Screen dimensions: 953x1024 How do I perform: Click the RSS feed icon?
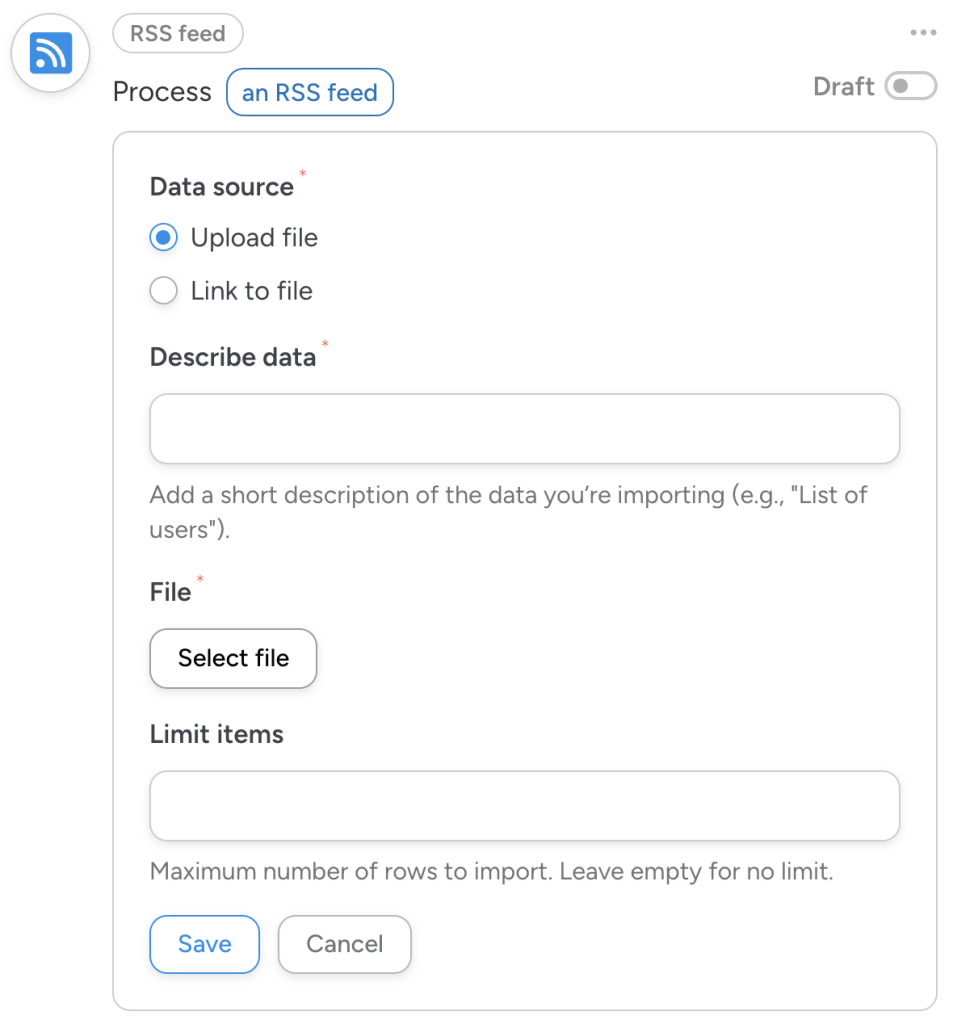[x=50, y=53]
